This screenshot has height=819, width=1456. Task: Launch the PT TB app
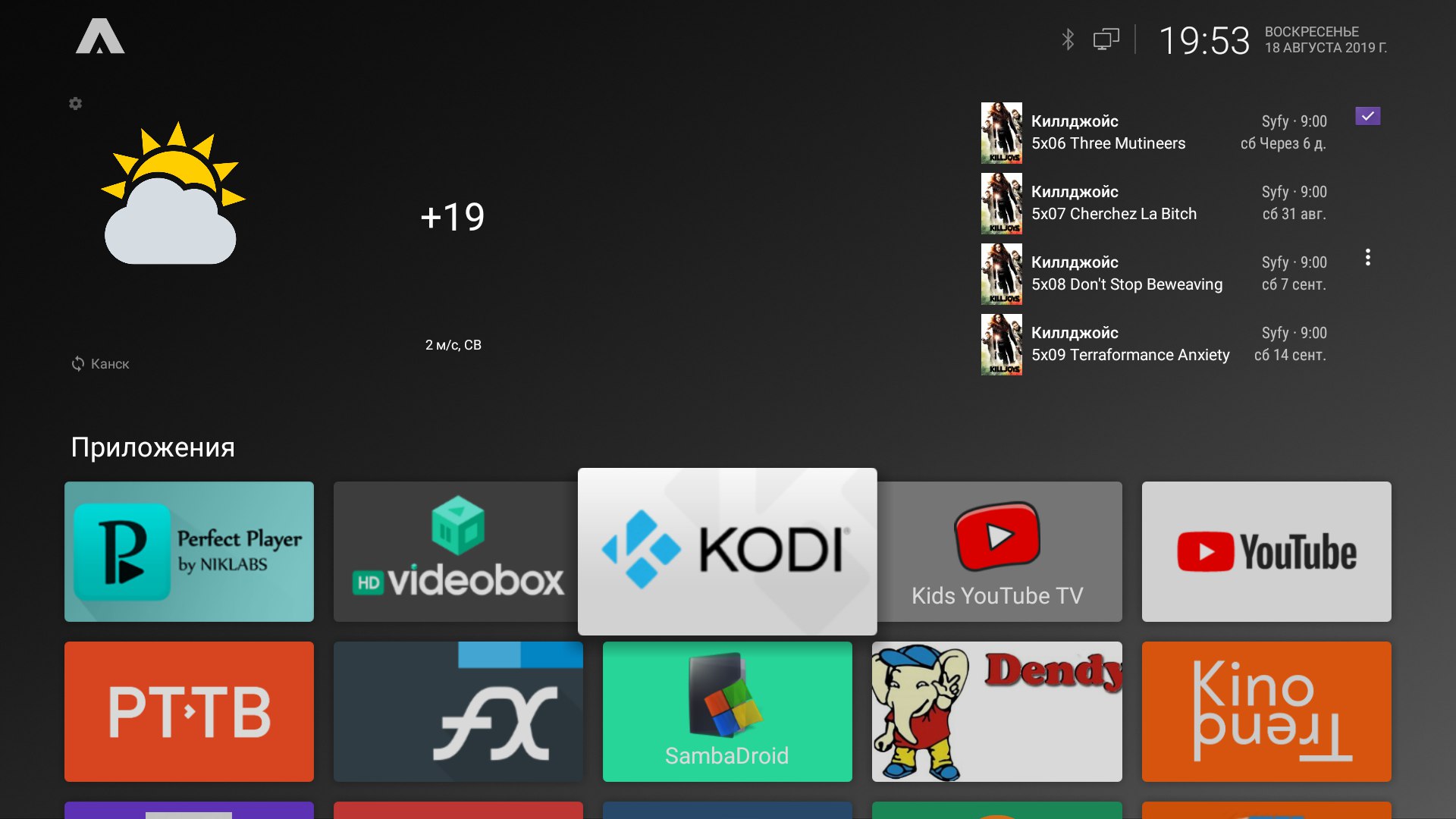[189, 711]
